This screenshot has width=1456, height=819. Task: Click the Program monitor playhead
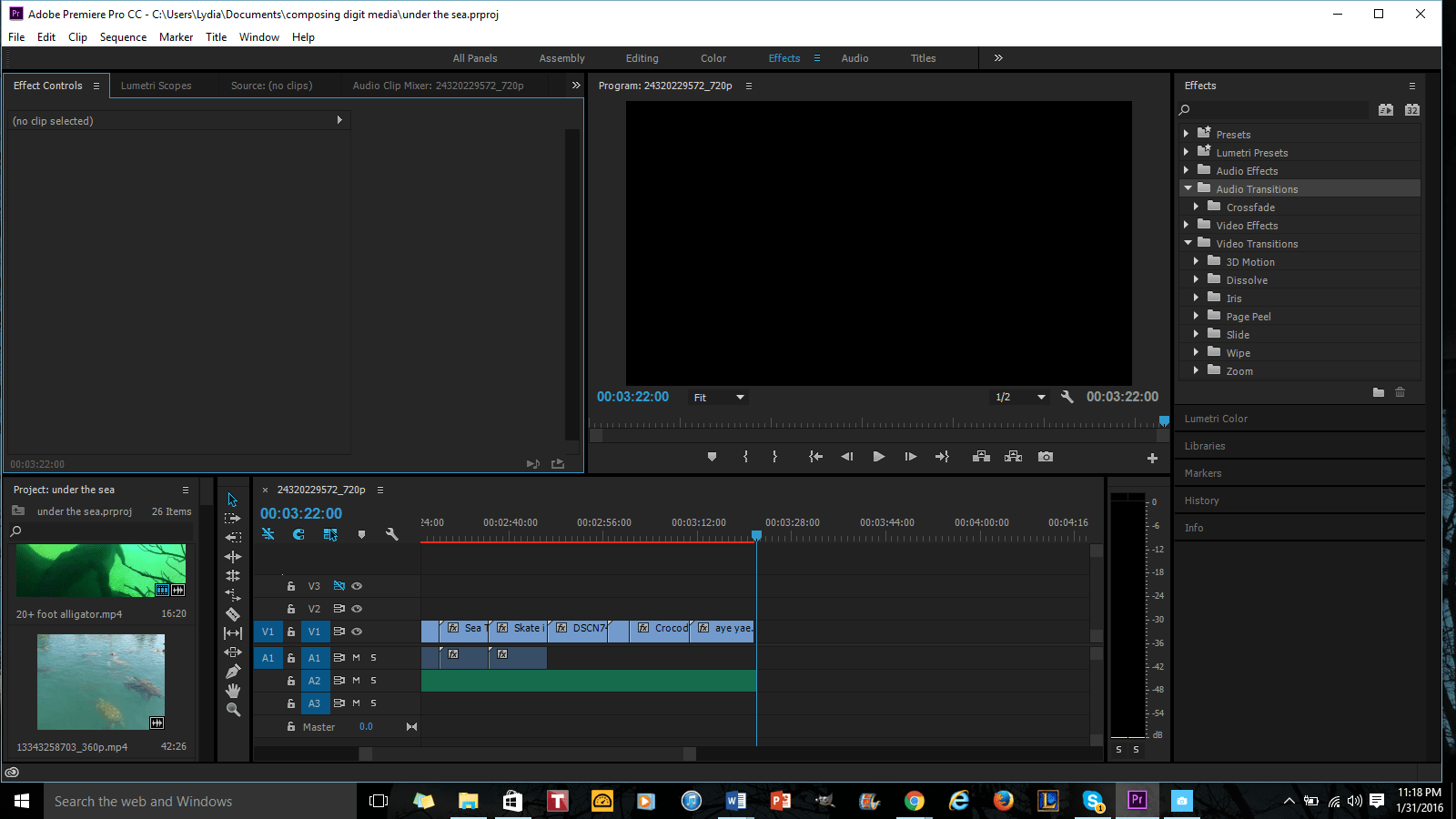pos(1164,420)
